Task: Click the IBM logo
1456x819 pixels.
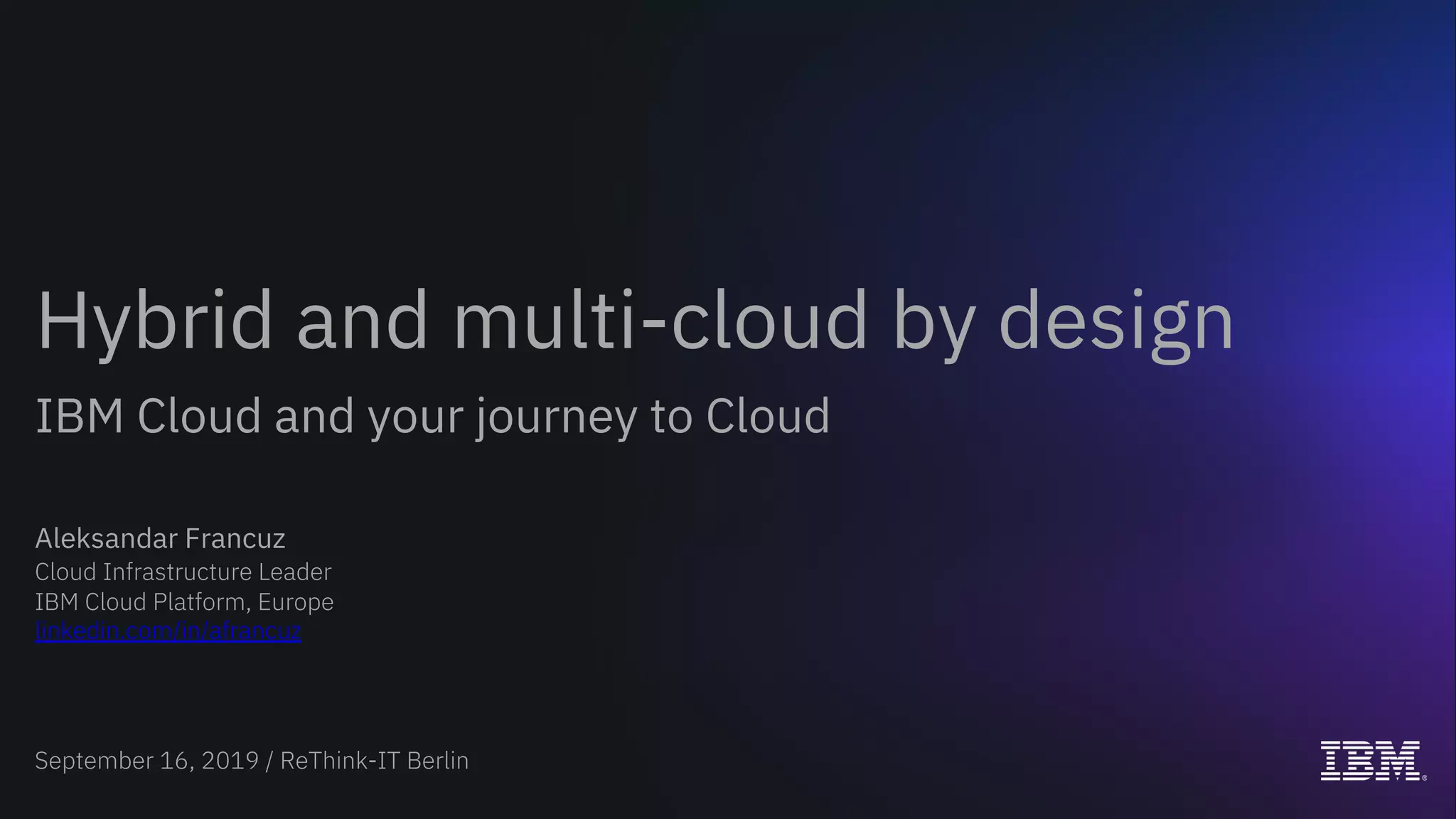Action: [x=1373, y=761]
